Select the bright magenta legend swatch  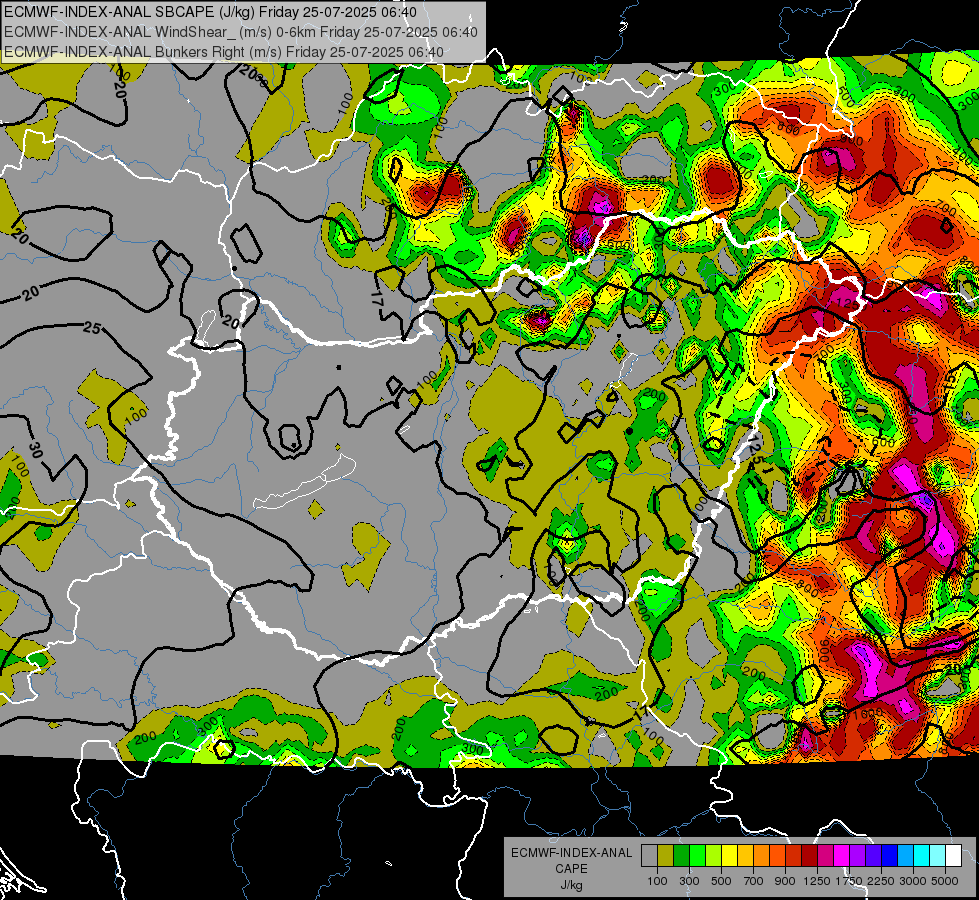point(842,856)
